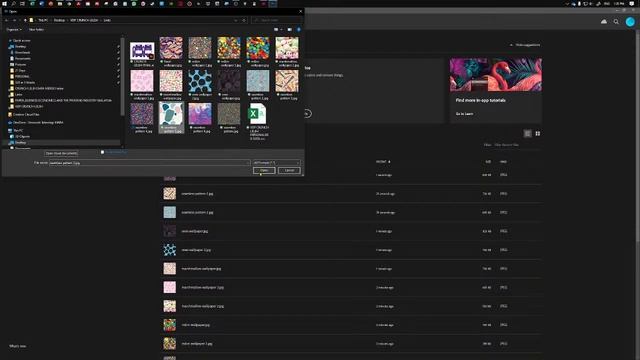
Task: Click Open cloud documents button
Action: pos(61,153)
